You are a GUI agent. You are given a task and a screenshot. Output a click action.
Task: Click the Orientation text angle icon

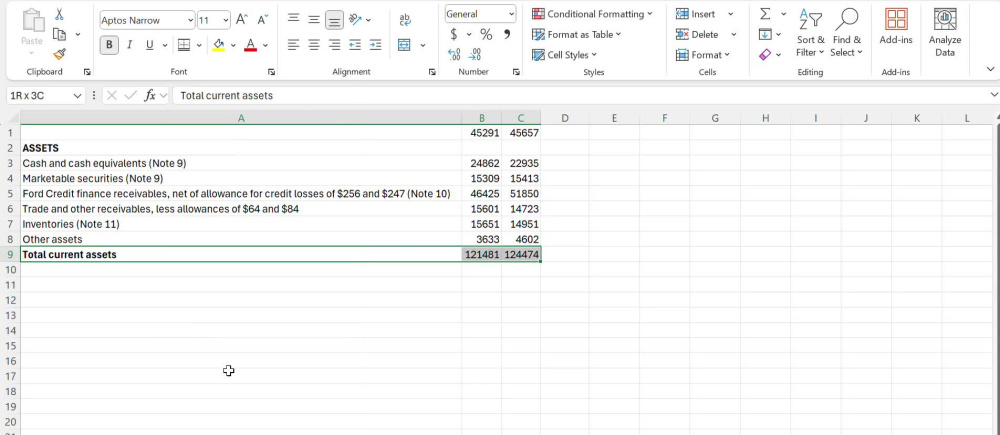click(355, 19)
